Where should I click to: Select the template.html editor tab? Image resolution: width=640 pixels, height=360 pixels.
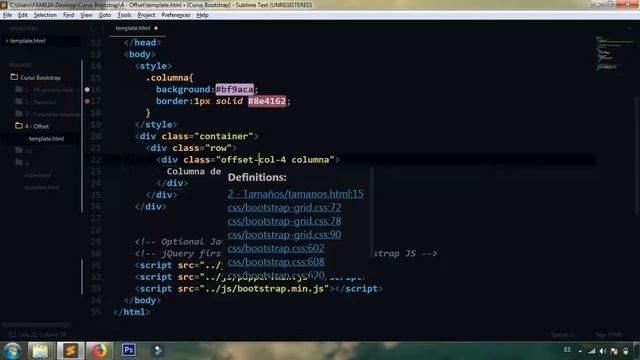(x=137, y=28)
